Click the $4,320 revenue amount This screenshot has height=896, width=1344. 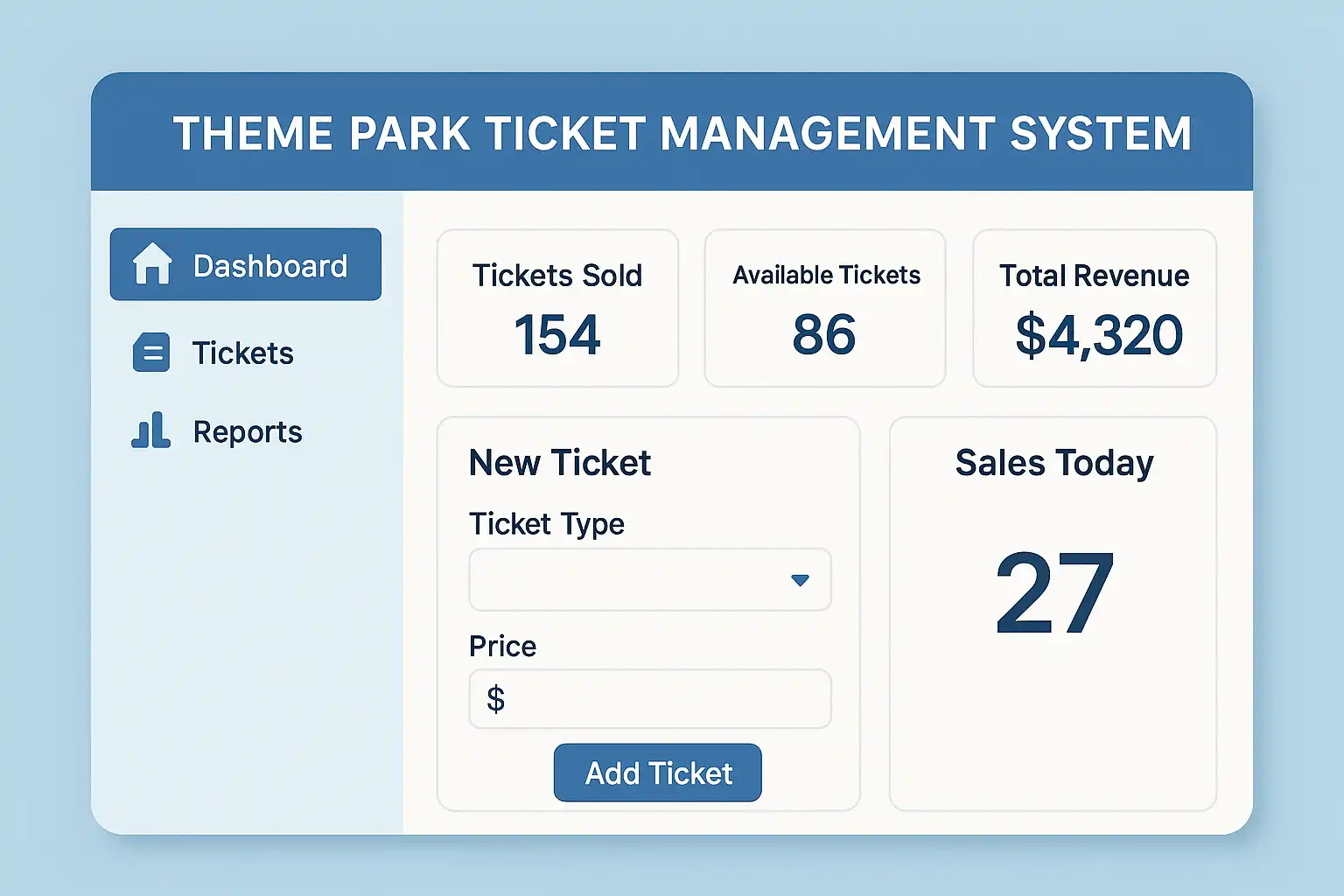[x=1099, y=335]
